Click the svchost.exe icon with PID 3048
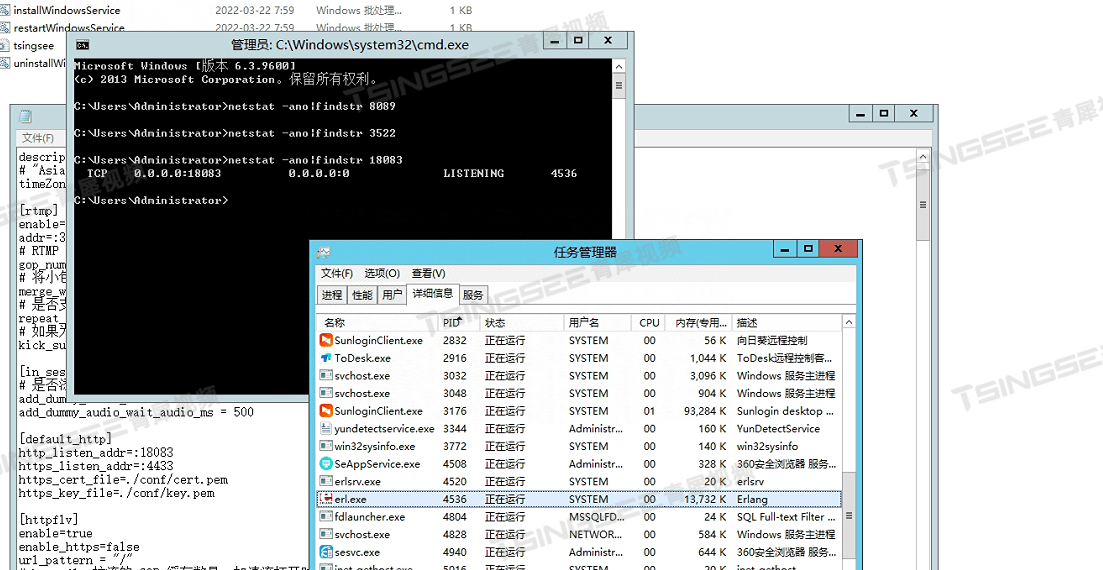The image size is (1103, 570). pos(326,393)
